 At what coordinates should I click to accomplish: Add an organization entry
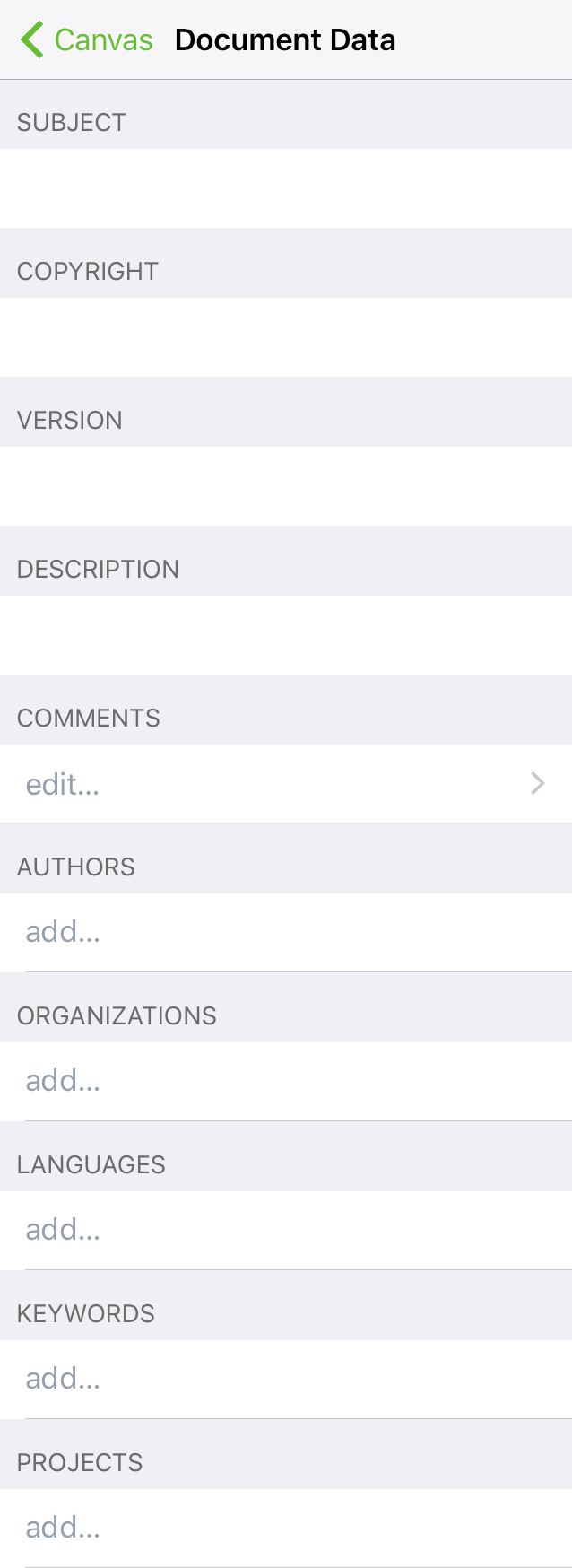pyautogui.click(x=63, y=1081)
